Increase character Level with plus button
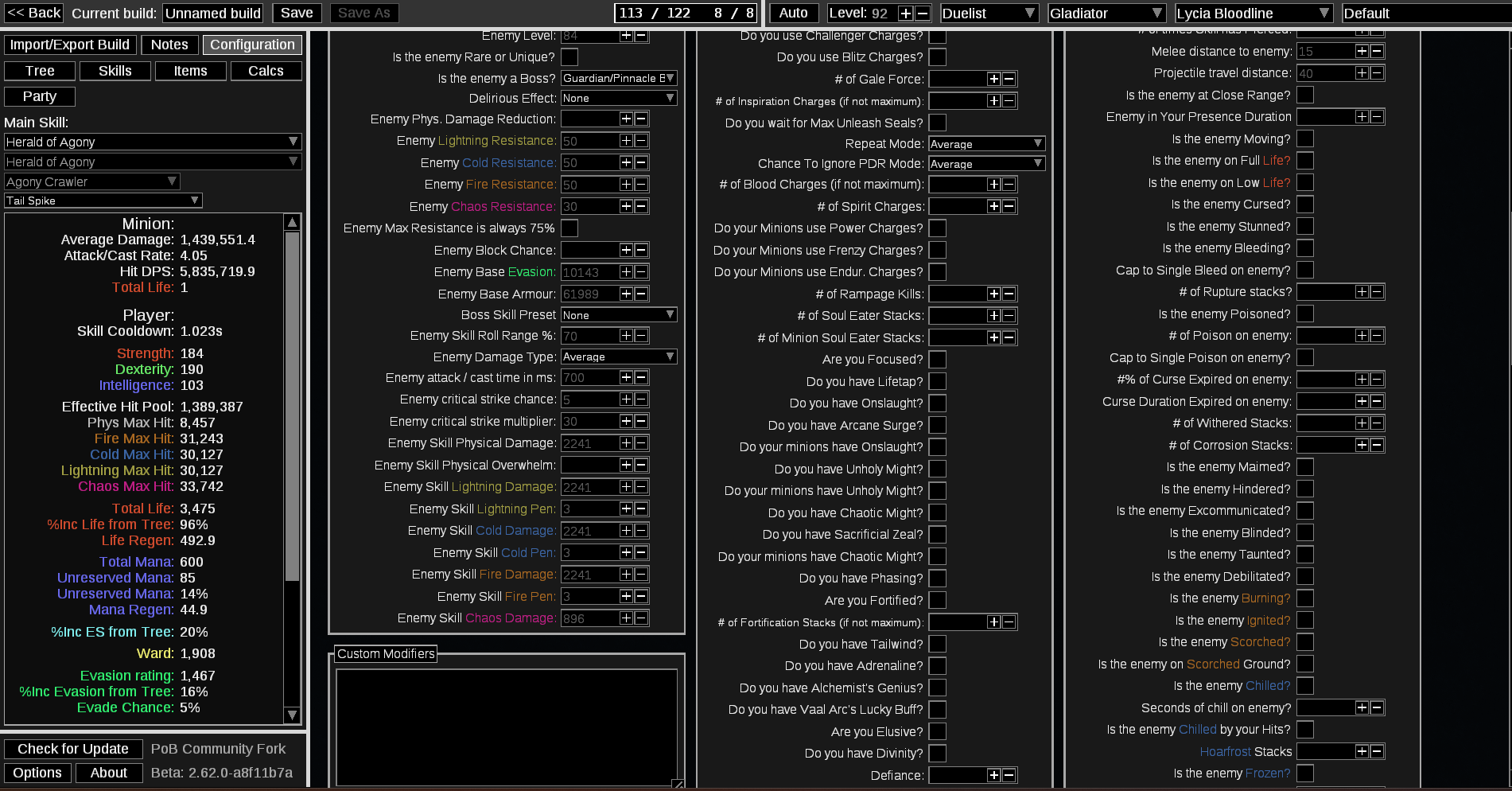1512x791 pixels. 906,13
